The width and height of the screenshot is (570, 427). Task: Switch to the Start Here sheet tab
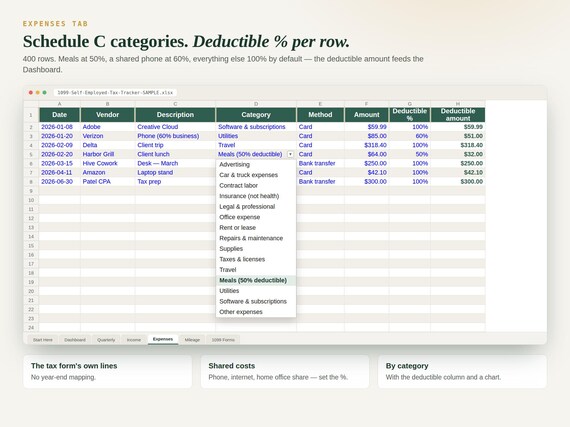tap(43, 340)
